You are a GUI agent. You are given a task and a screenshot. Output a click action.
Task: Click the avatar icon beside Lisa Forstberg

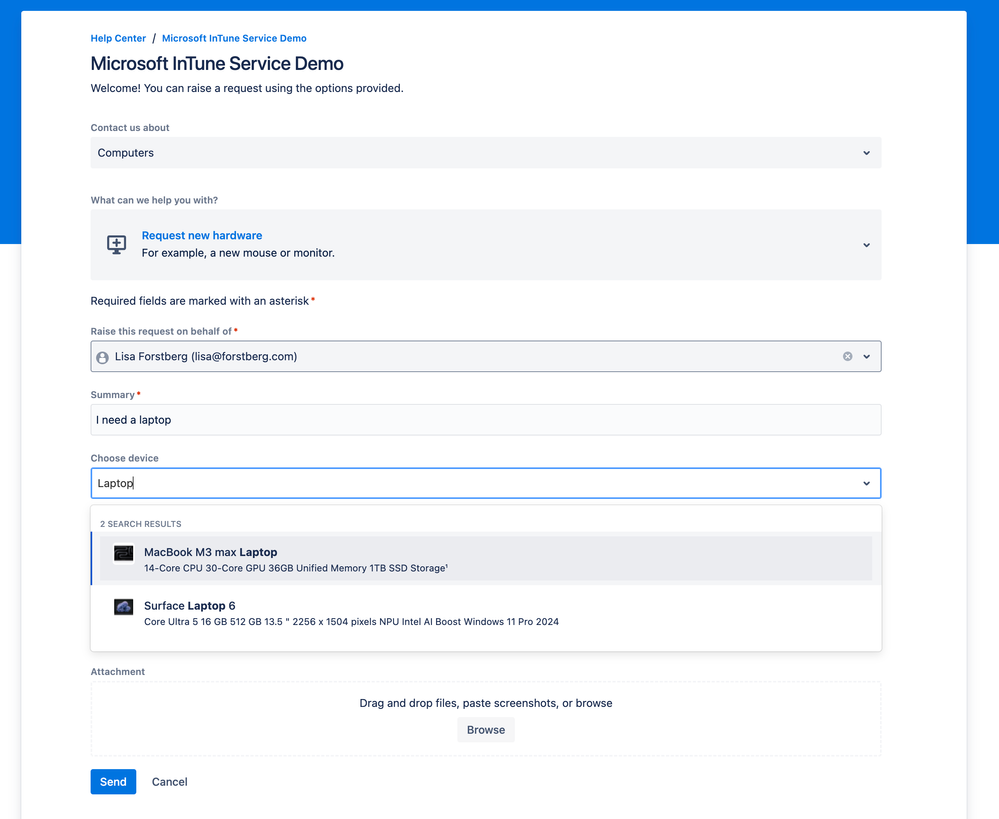101,356
